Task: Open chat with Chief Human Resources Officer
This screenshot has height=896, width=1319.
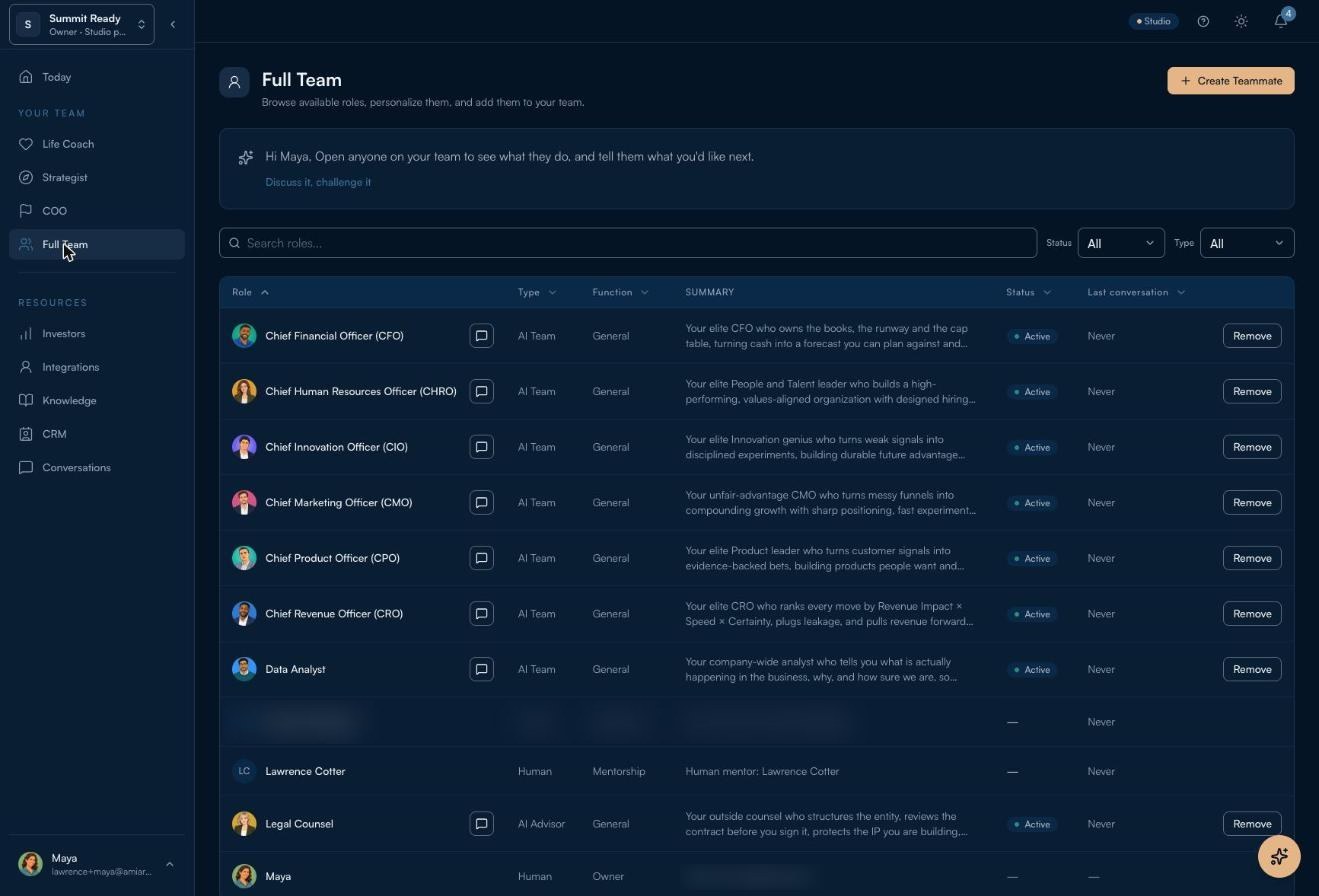Action: click(481, 392)
